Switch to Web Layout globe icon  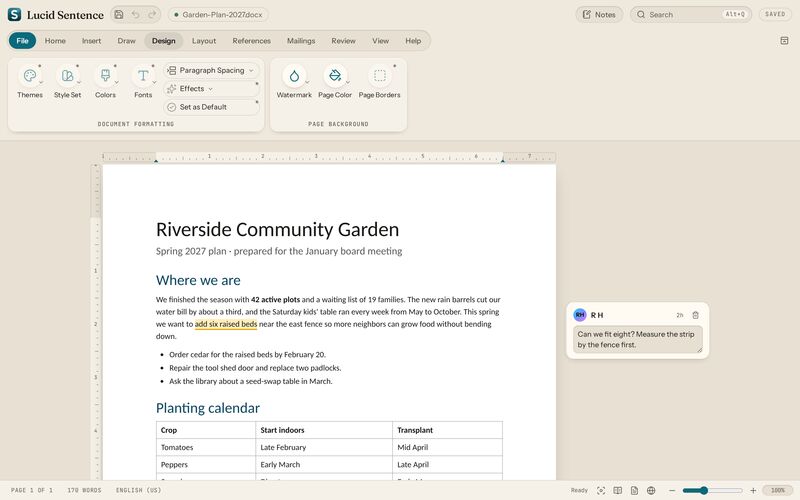[x=651, y=490]
